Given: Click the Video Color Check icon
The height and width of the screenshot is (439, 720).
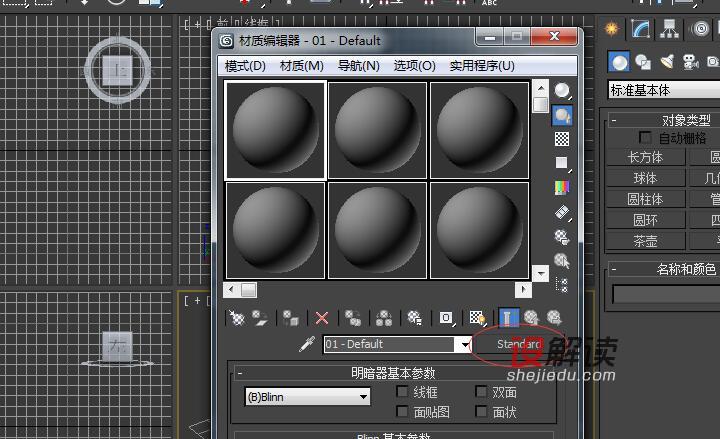Looking at the screenshot, I should pos(562,187).
